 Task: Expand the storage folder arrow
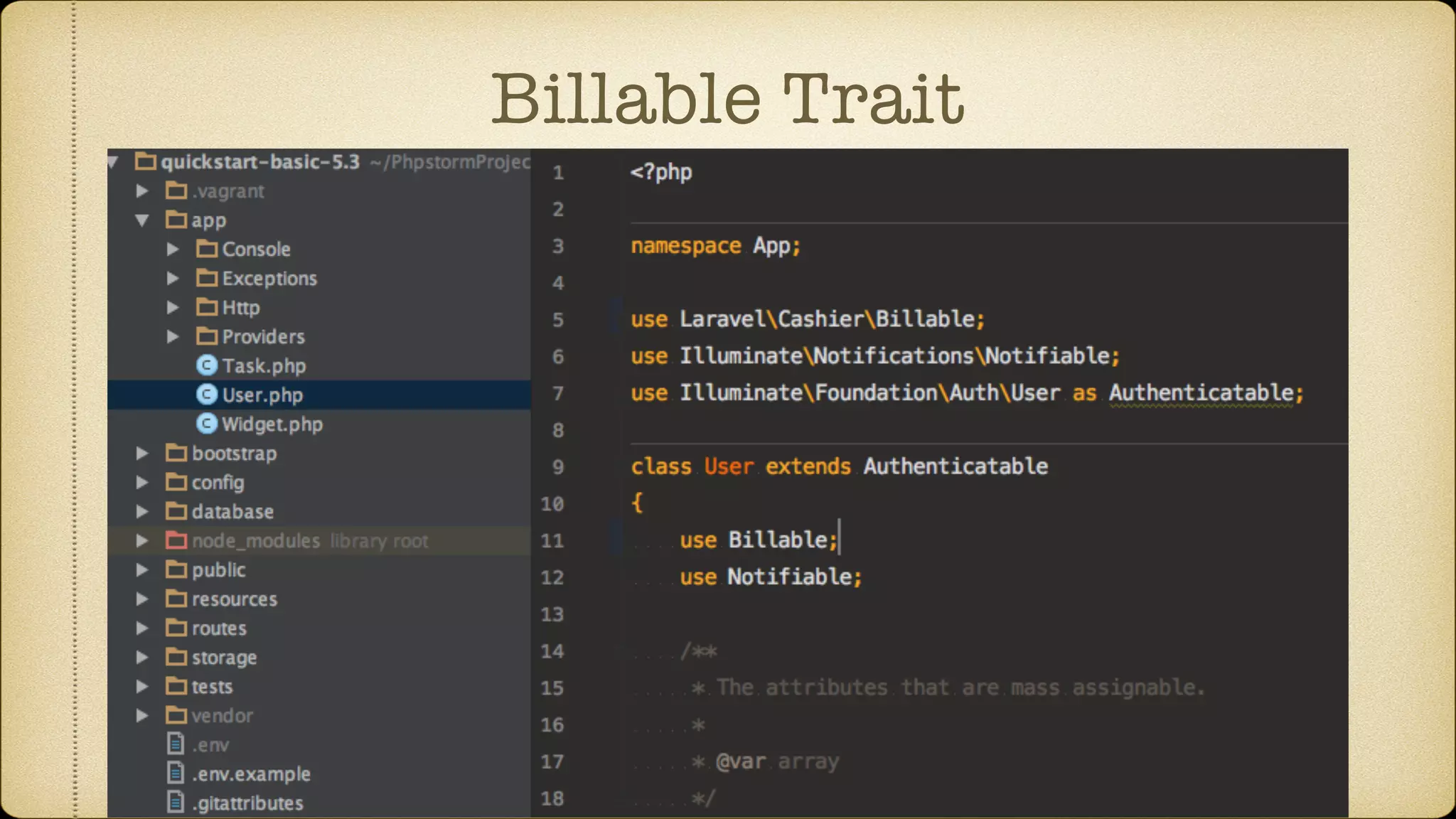click(142, 658)
